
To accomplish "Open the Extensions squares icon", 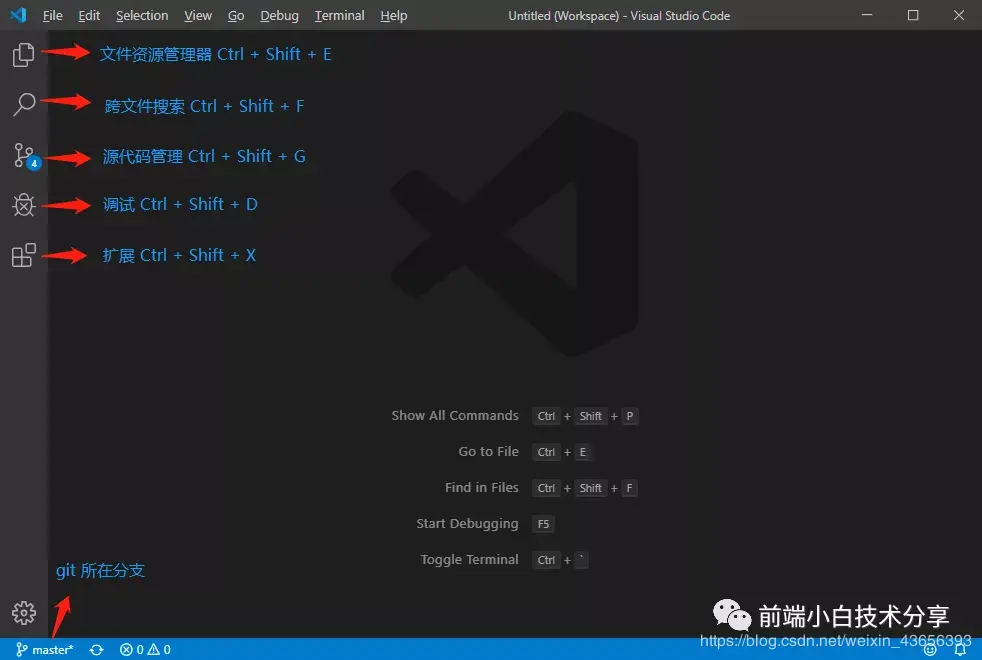I will (x=24, y=255).
